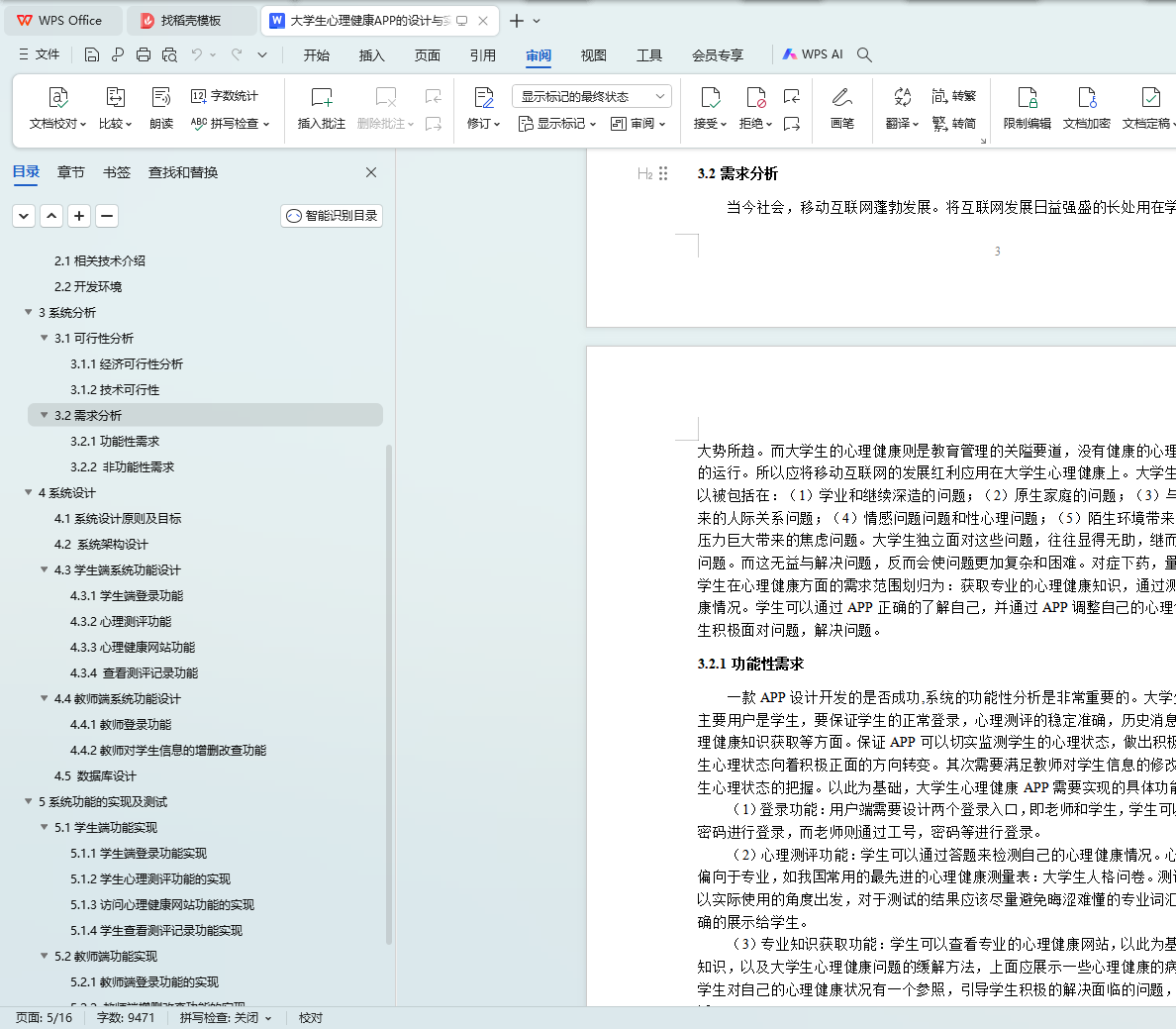Start 朗读 read-aloud tool
The width and height of the screenshot is (1176, 1029).
pos(161,108)
